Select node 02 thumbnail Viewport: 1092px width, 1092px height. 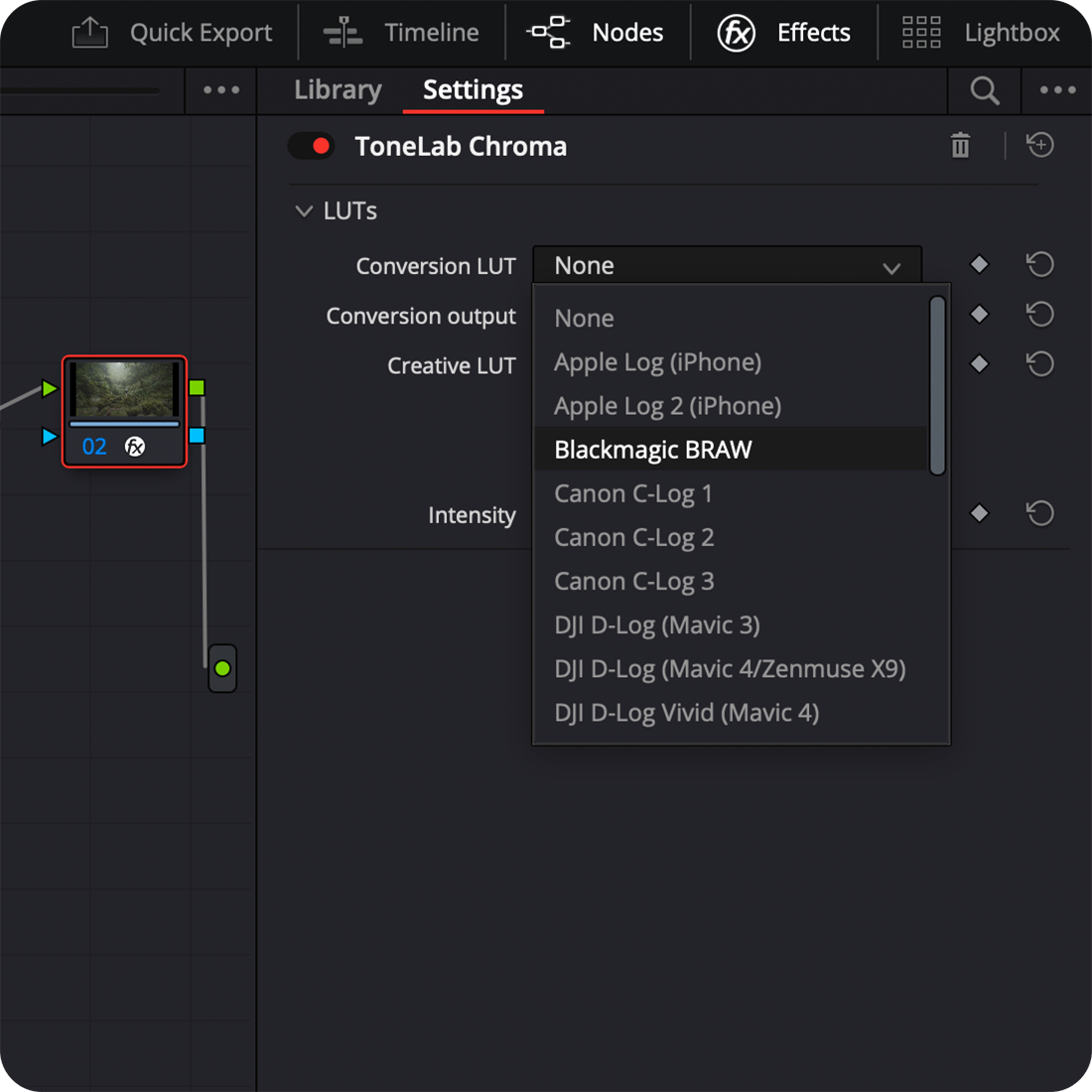click(124, 390)
